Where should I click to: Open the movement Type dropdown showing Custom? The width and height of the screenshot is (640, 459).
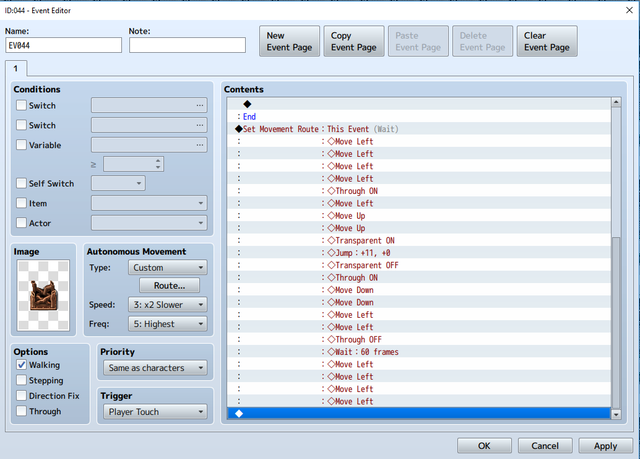click(x=168, y=268)
